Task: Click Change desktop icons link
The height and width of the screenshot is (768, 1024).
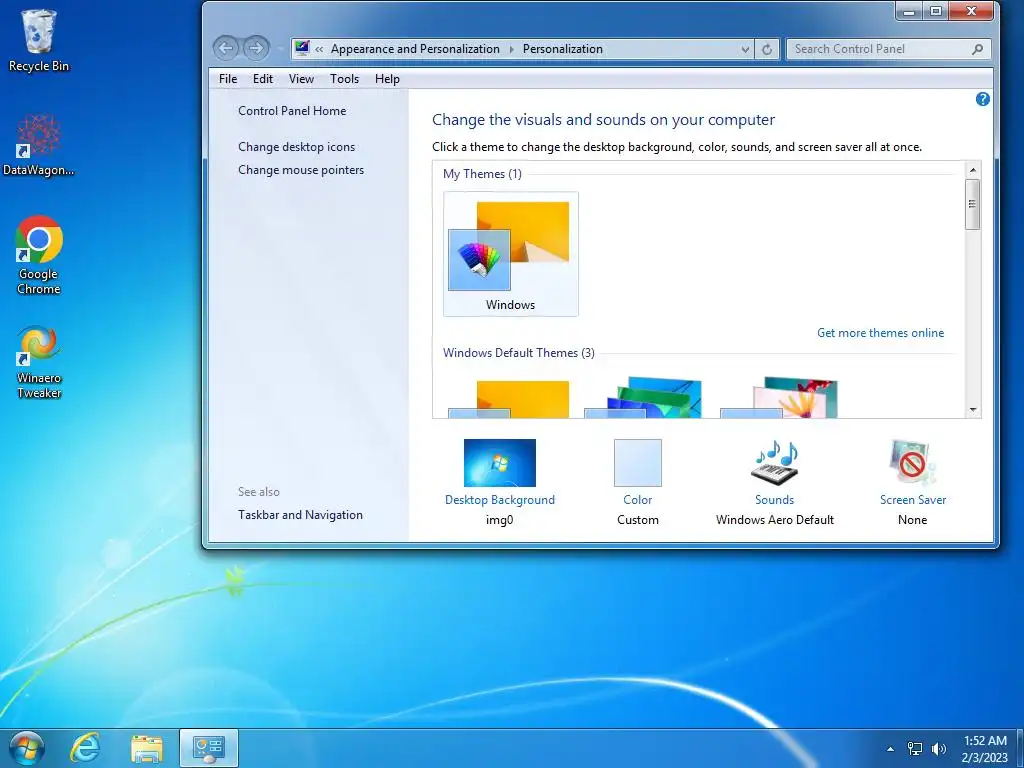Action: click(x=296, y=147)
